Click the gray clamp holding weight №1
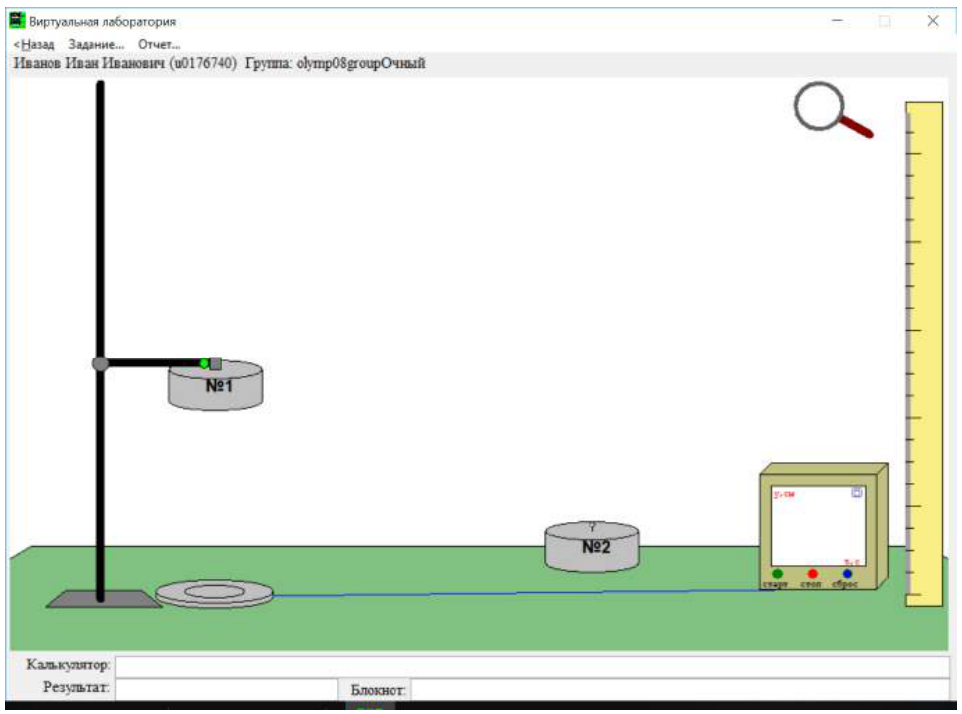This screenshot has height=714, width=962. [x=215, y=364]
